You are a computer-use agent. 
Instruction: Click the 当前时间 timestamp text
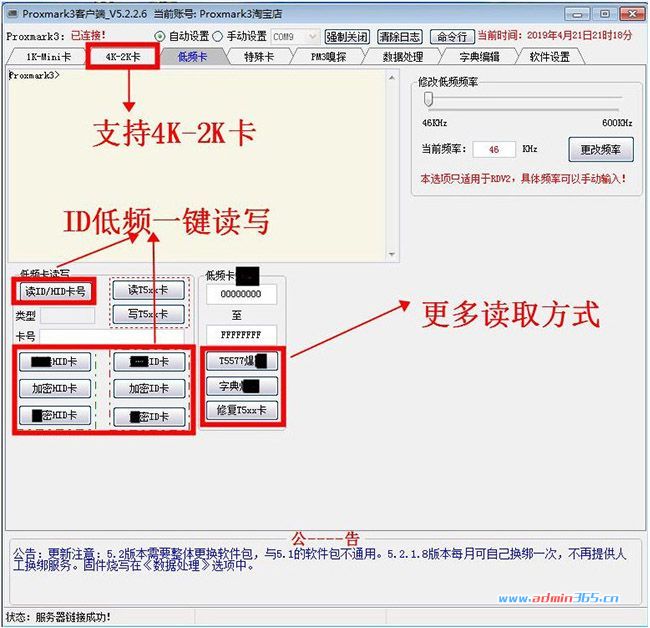[x=555, y=35]
